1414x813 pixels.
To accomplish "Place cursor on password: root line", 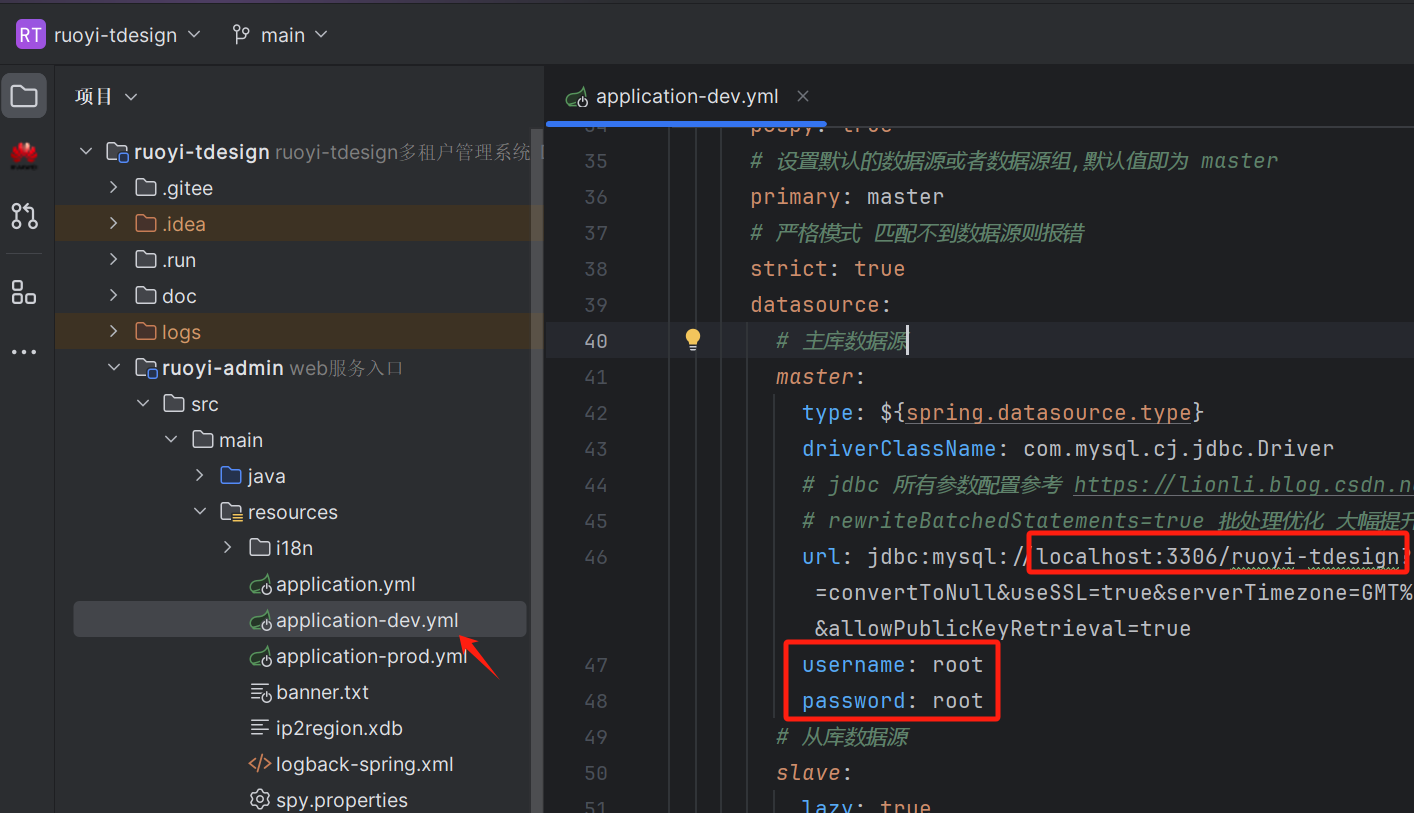I will pyautogui.click(x=892, y=701).
